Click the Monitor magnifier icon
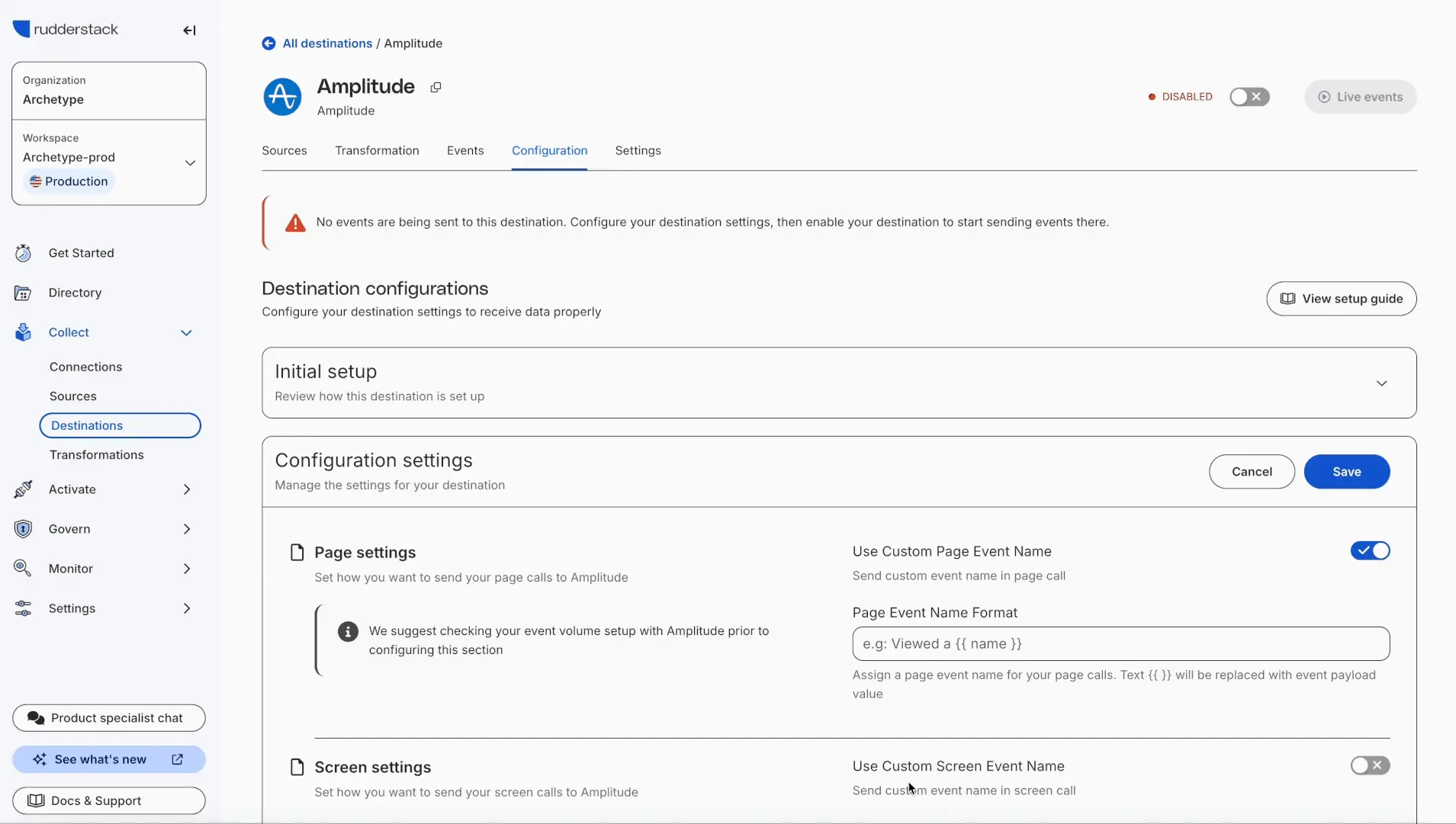The width and height of the screenshot is (1456, 824). tap(23, 569)
